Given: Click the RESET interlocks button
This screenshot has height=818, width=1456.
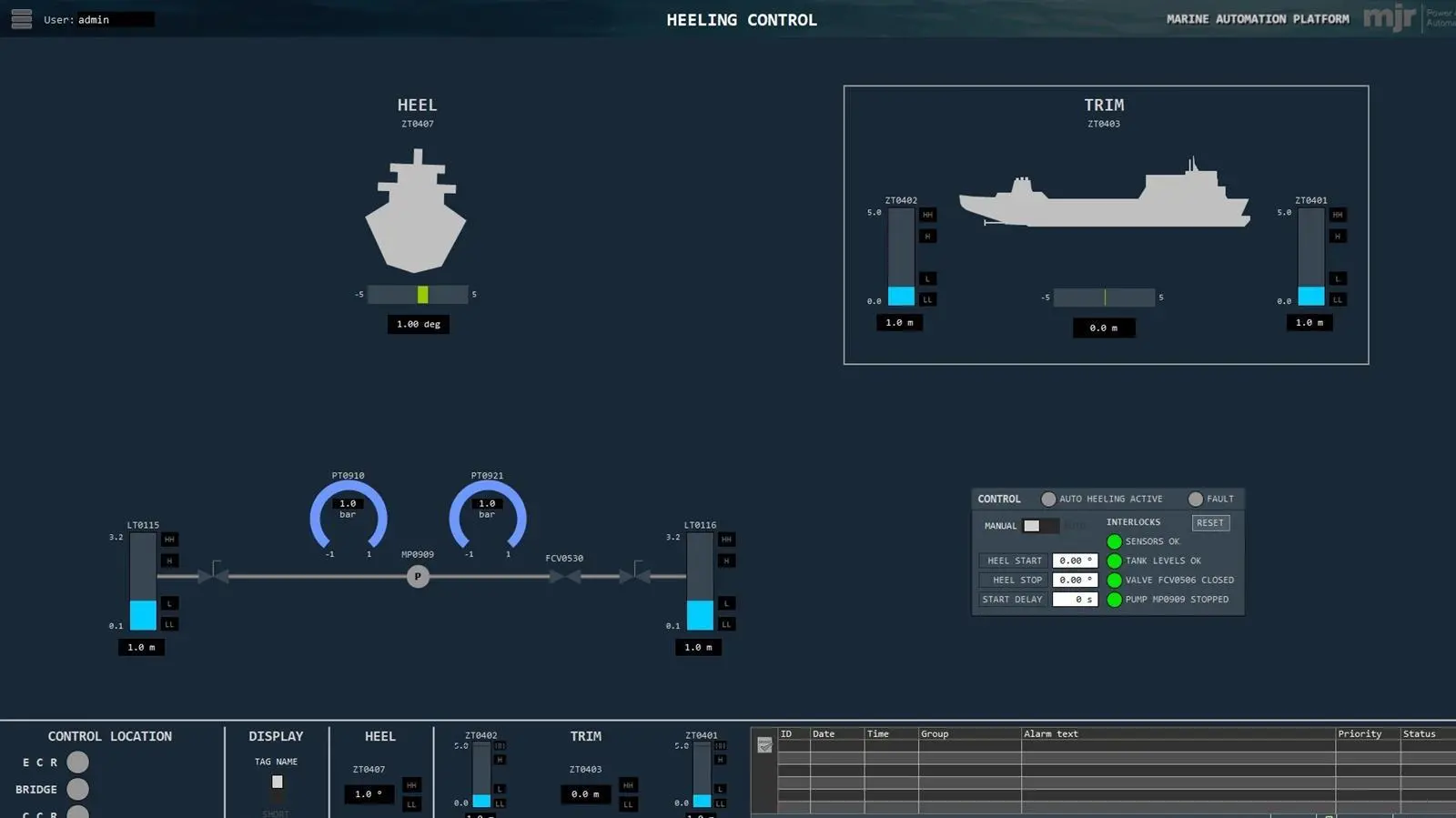Looking at the screenshot, I should pyautogui.click(x=1210, y=523).
